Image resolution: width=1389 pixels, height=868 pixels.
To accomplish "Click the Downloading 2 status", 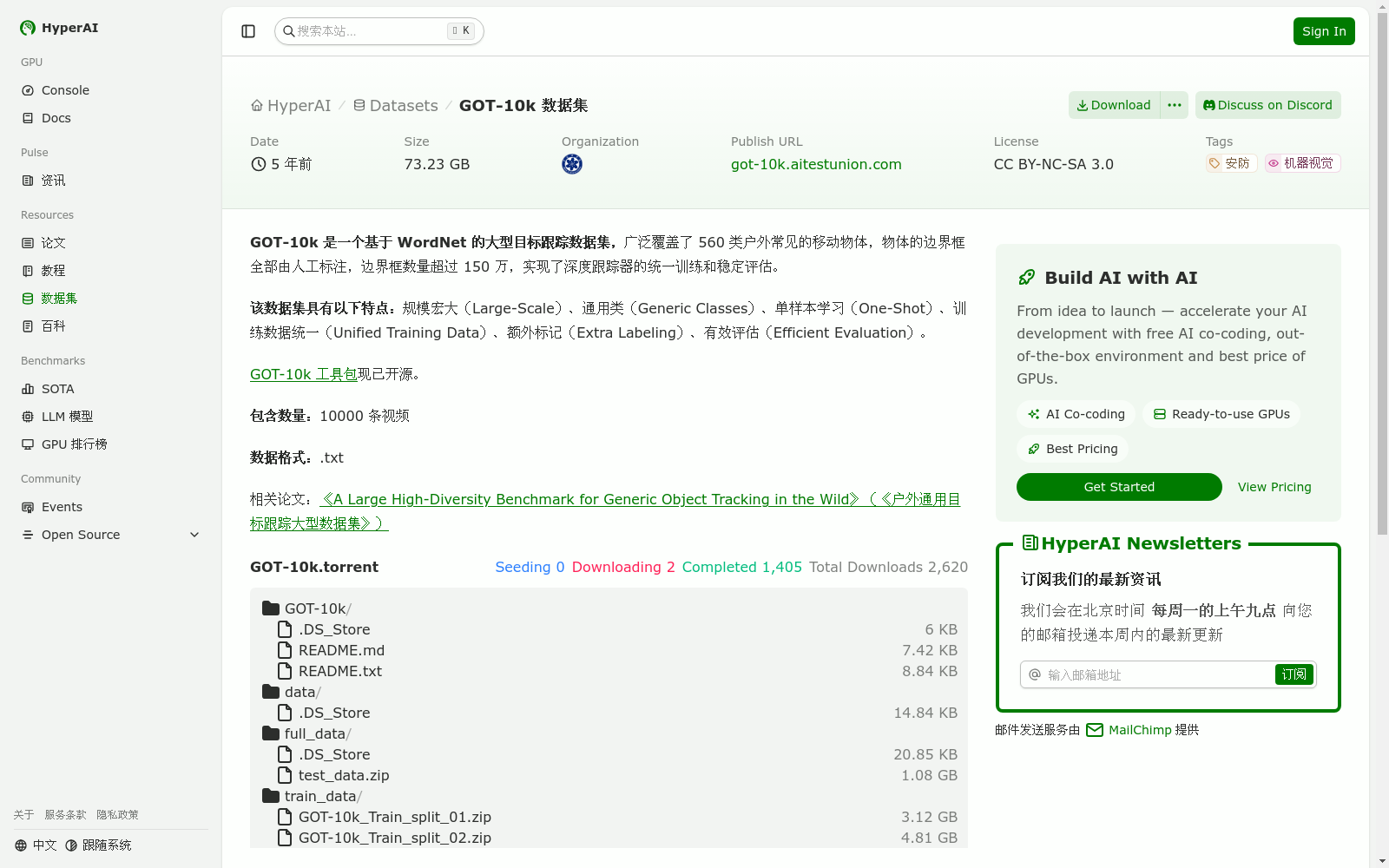I will coord(623,567).
